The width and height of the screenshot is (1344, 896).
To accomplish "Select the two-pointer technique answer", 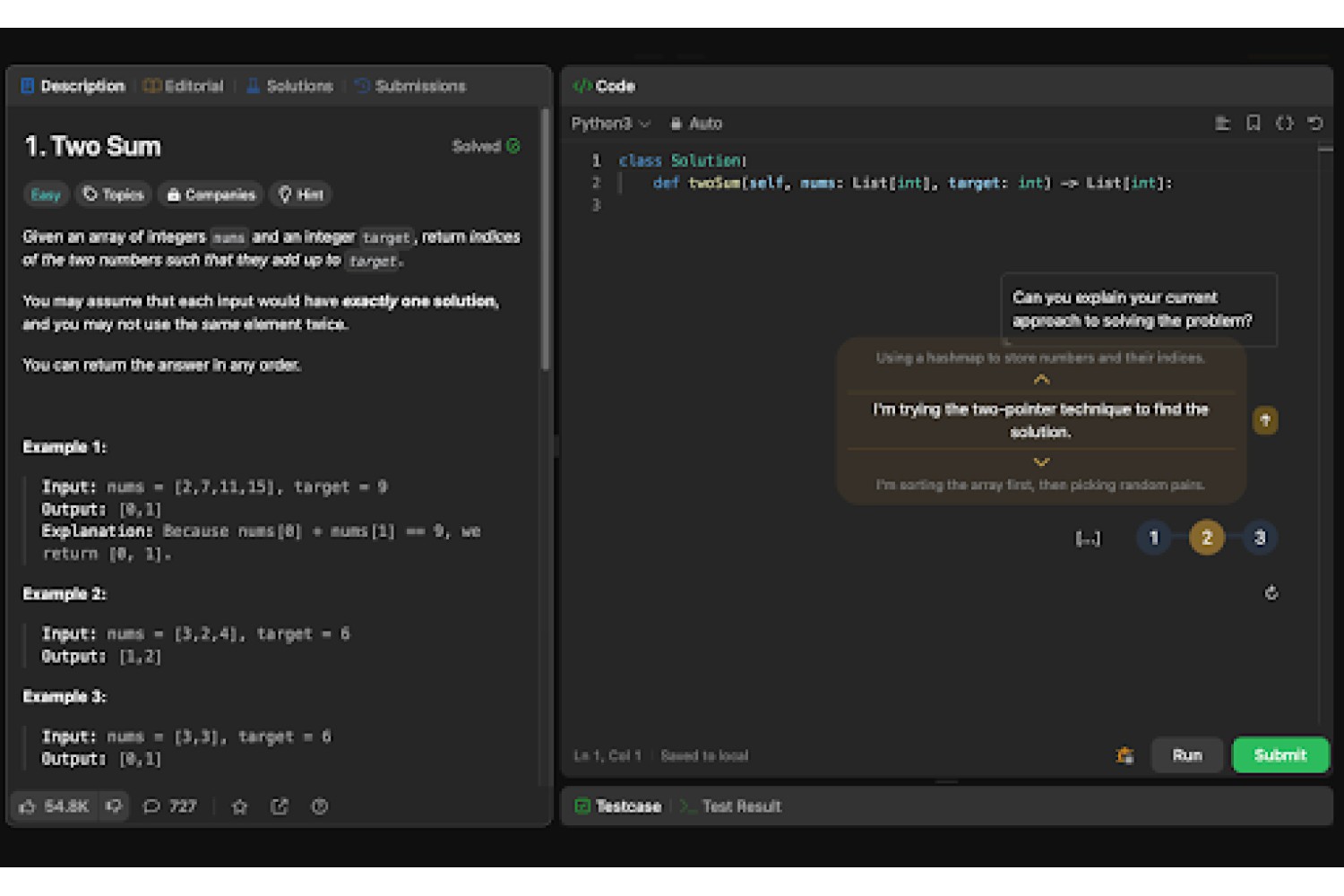I will click(1040, 420).
